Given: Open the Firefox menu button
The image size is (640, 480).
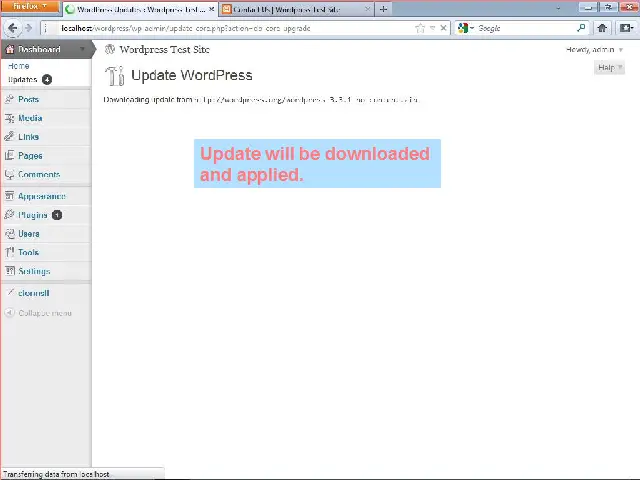Looking at the screenshot, I should [30, 6].
